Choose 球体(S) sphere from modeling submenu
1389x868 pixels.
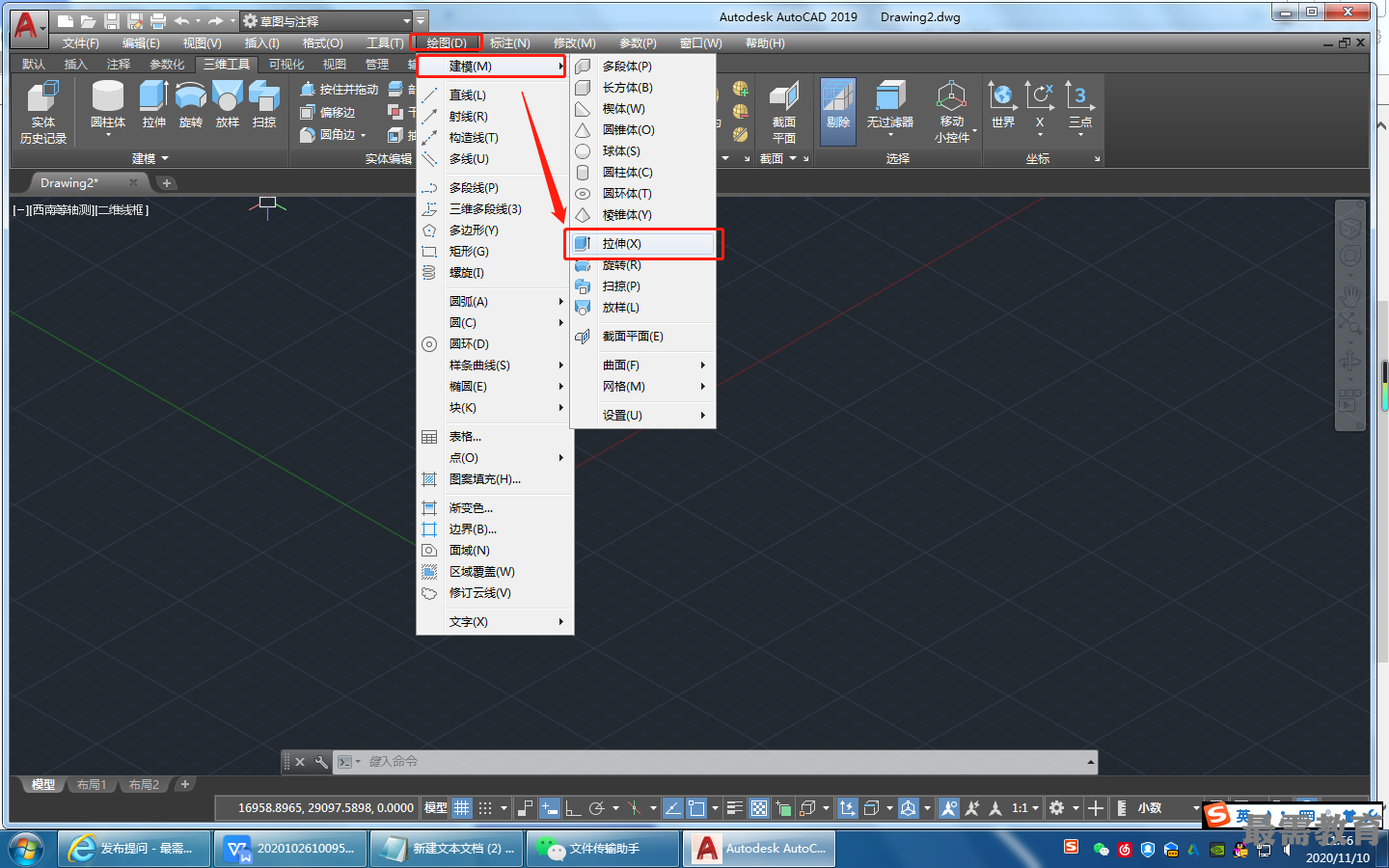tap(643, 151)
